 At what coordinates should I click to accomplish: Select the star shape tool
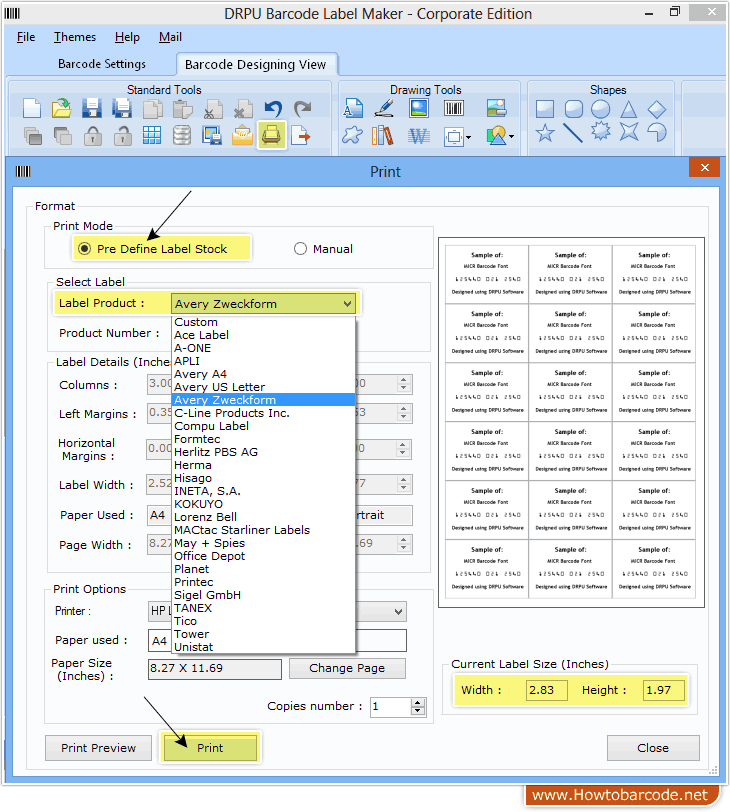click(545, 134)
